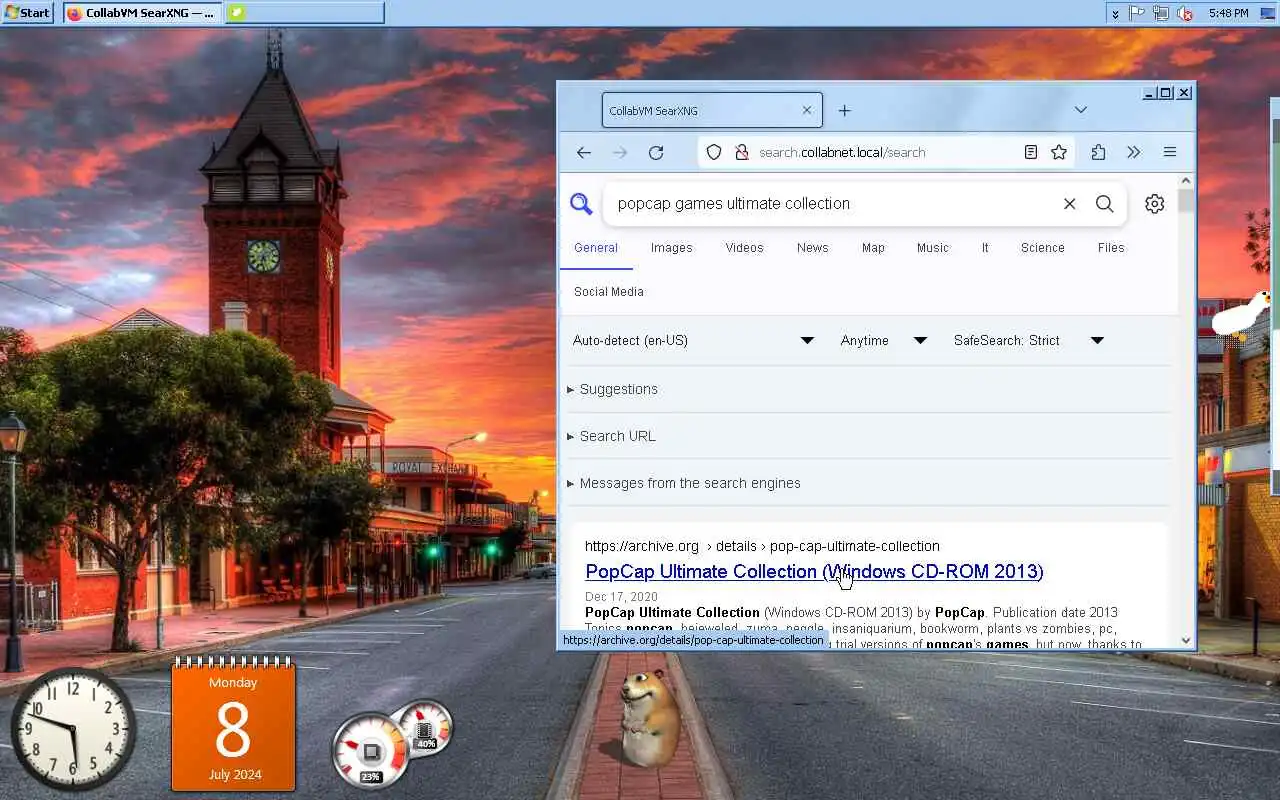
Task: Expand the Suggestions section
Action: [x=613, y=389]
